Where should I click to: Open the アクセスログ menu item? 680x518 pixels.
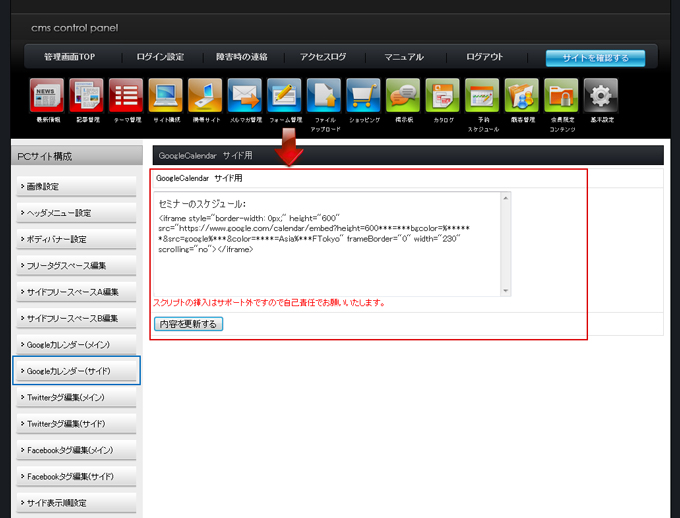click(x=323, y=57)
